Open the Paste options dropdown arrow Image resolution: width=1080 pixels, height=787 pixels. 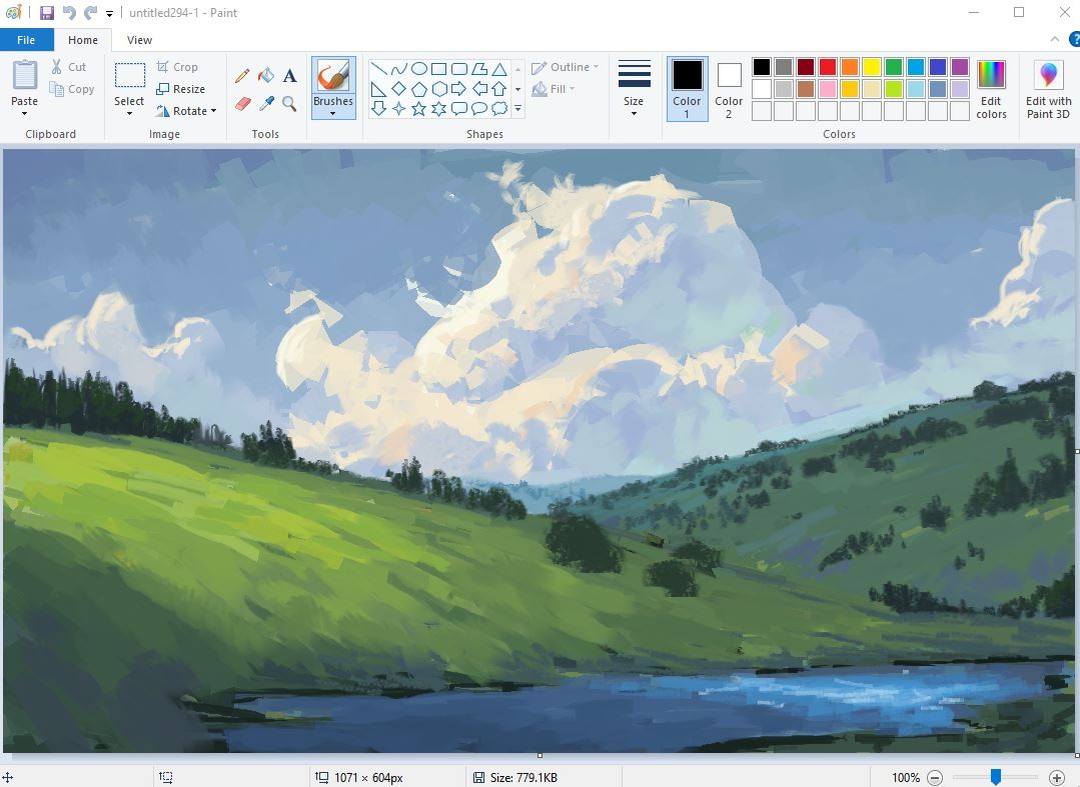(x=25, y=114)
